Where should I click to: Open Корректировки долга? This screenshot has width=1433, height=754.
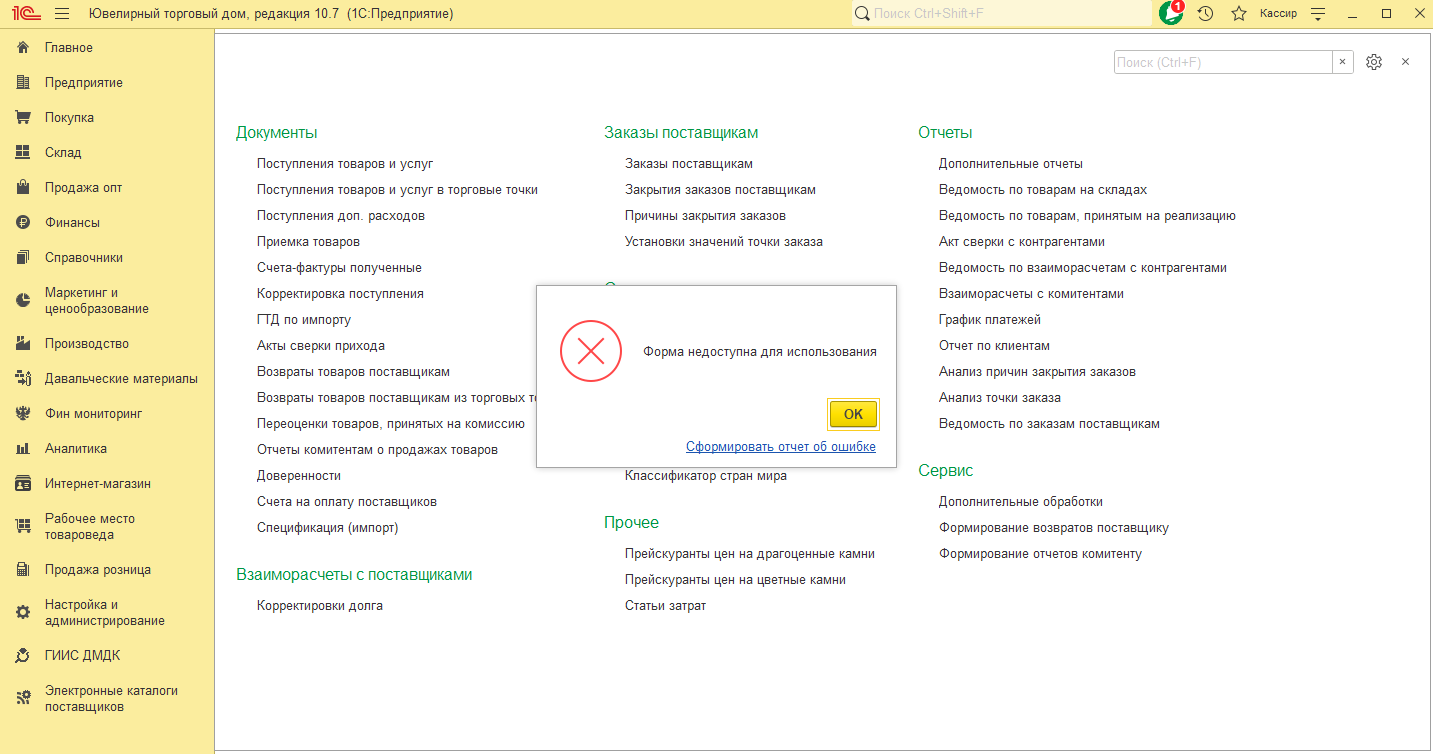pyautogui.click(x=320, y=606)
